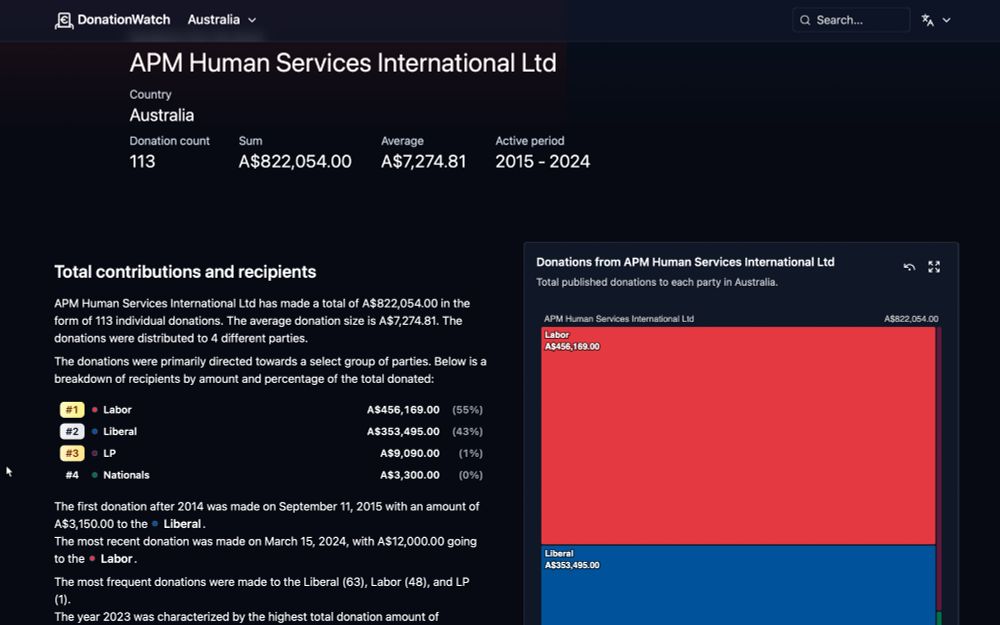The image size is (1000, 625).
Task: Click the translate language icon
Action: (927, 20)
